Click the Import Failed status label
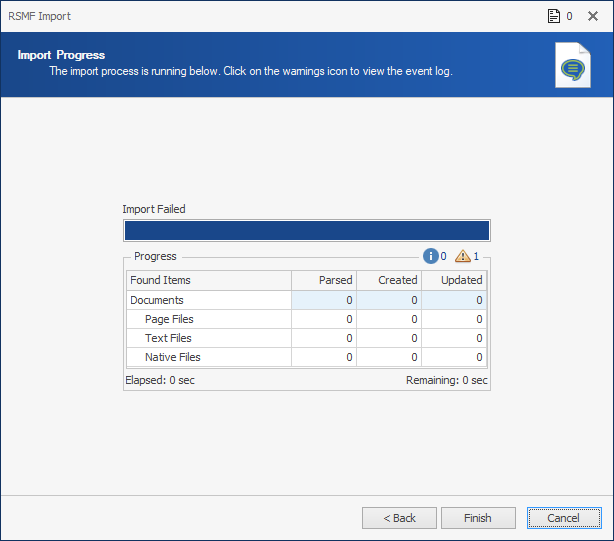This screenshot has height=541, width=614. (x=154, y=209)
